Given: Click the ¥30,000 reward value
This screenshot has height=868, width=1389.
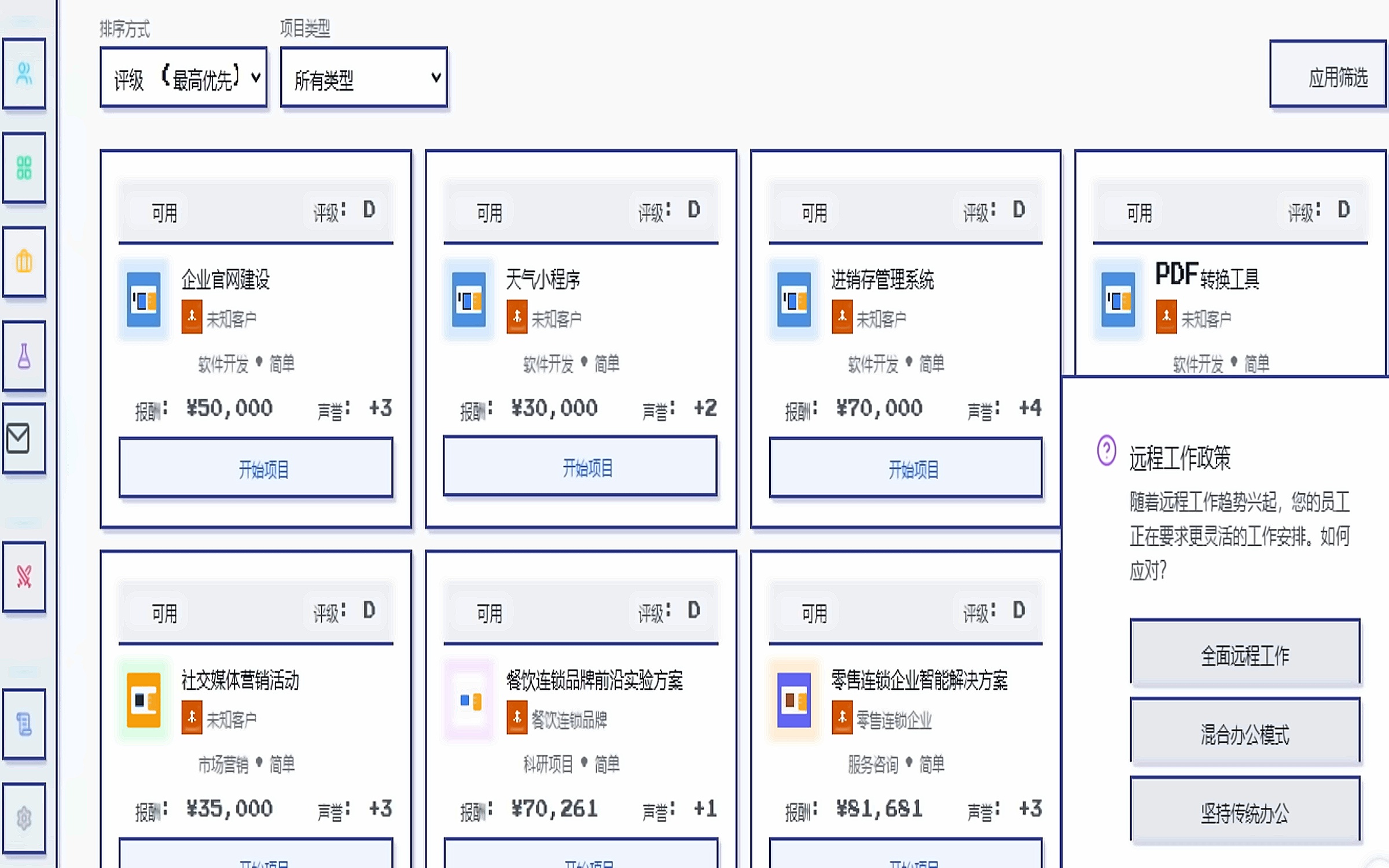Looking at the screenshot, I should coord(554,409).
